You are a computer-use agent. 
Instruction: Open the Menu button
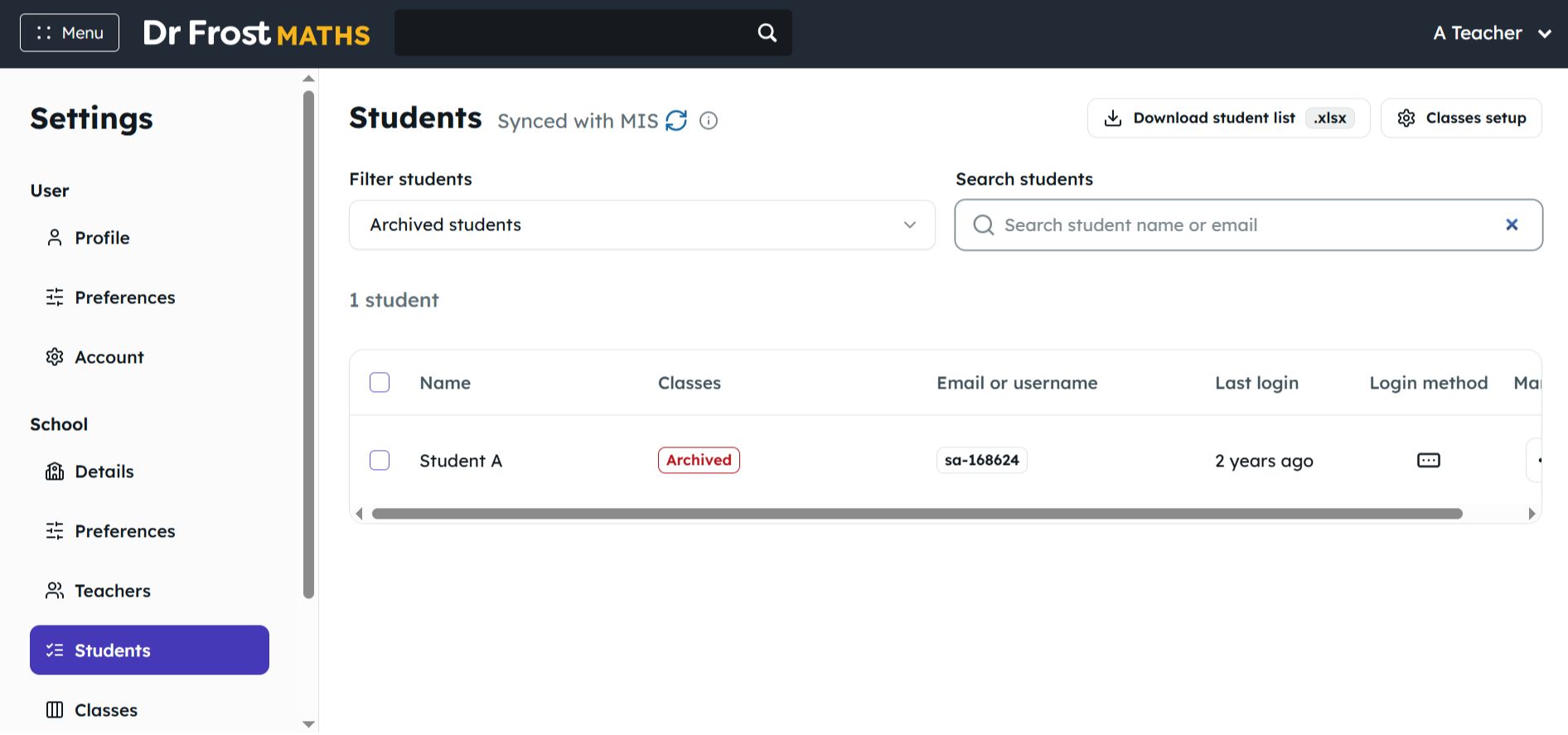tap(70, 33)
